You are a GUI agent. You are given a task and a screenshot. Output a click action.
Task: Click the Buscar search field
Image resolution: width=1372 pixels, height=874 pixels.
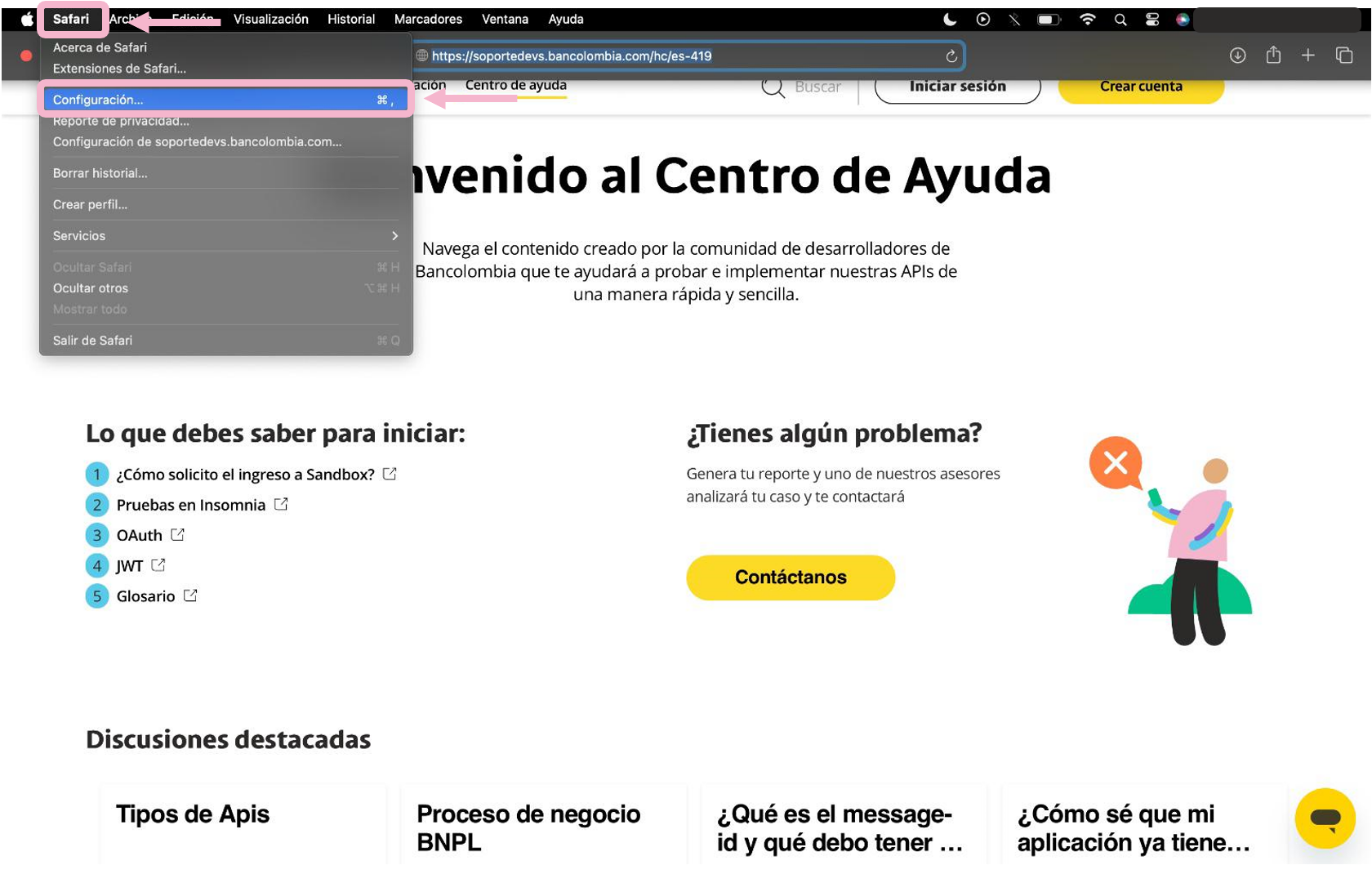pos(817,87)
